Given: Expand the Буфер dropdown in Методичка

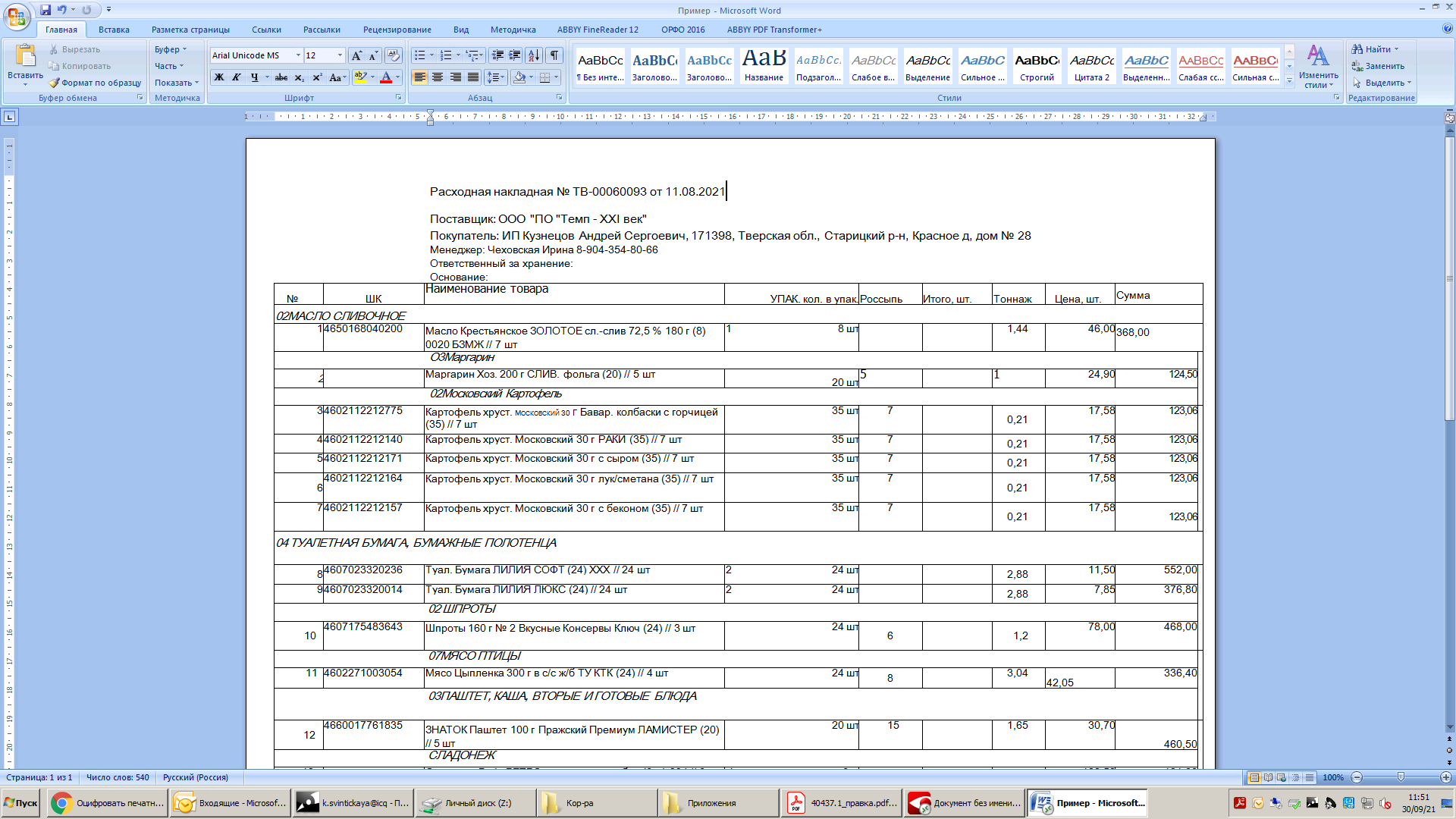Looking at the screenshot, I should click(171, 49).
